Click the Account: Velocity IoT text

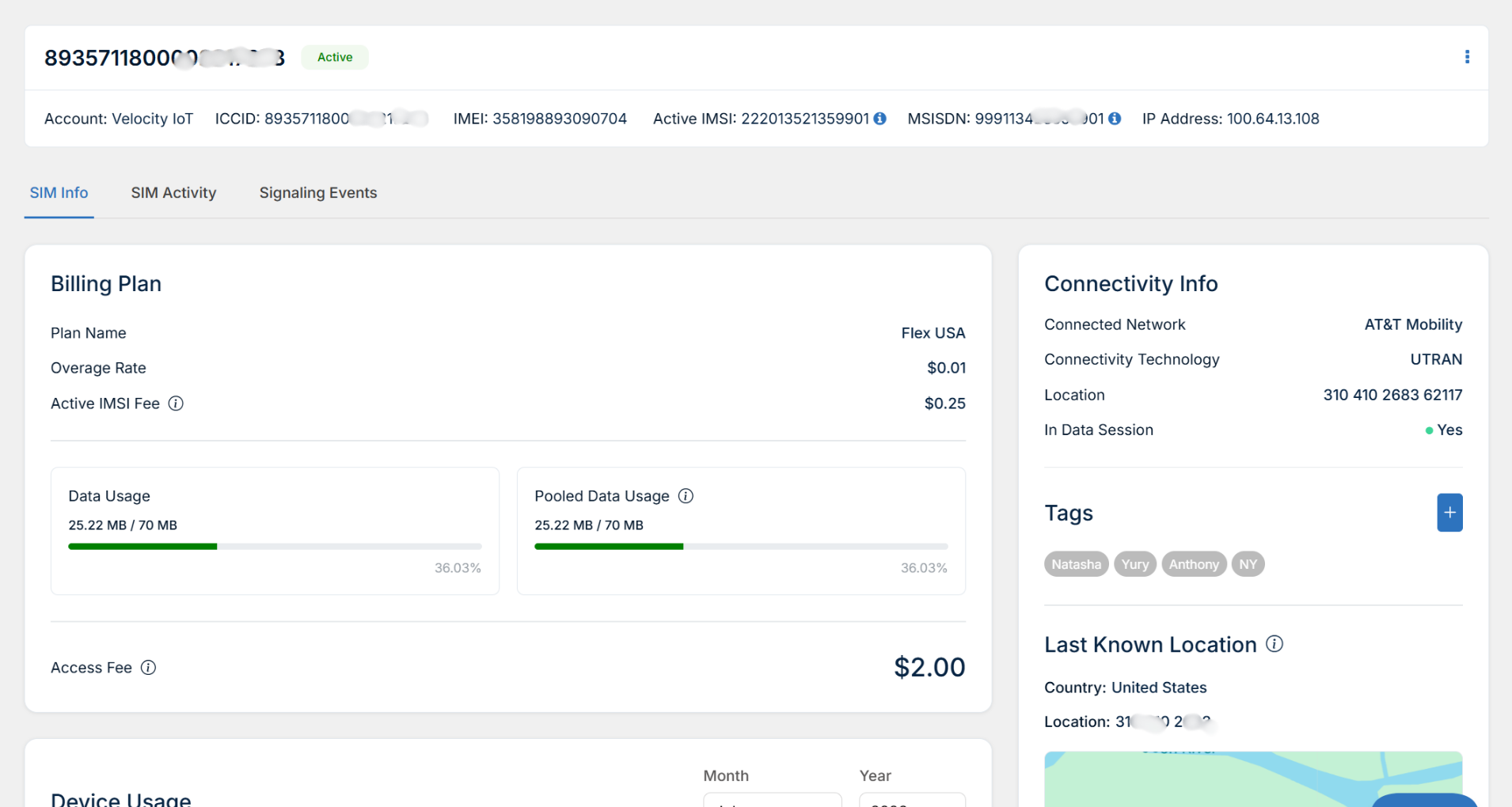tap(119, 119)
